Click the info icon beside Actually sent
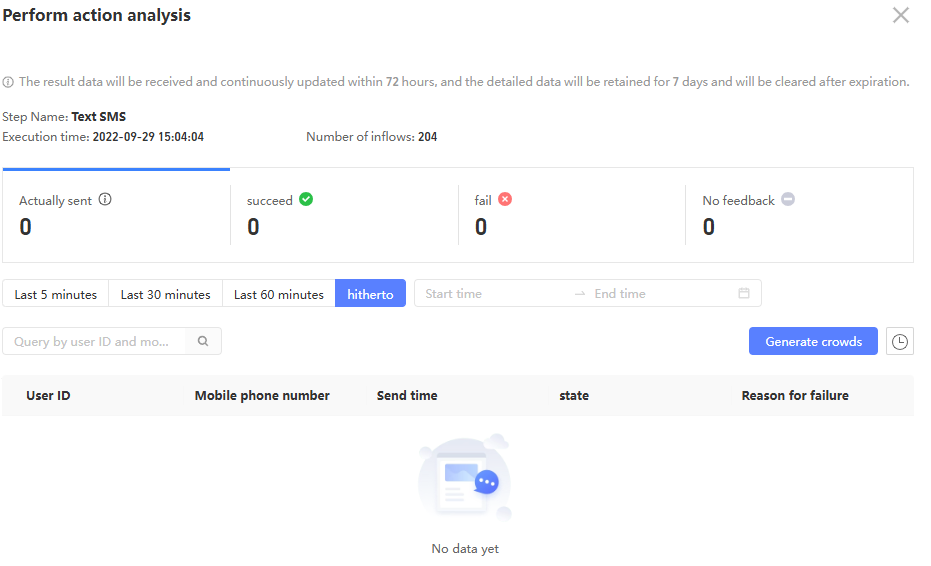 [x=105, y=199]
